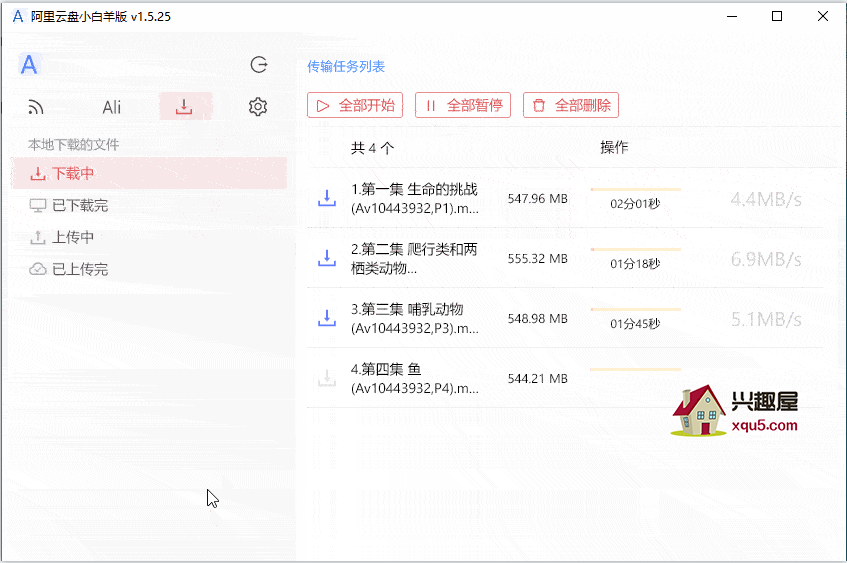Select 下载中 in the sidebar
847x563 pixels.
(x=149, y=173)
